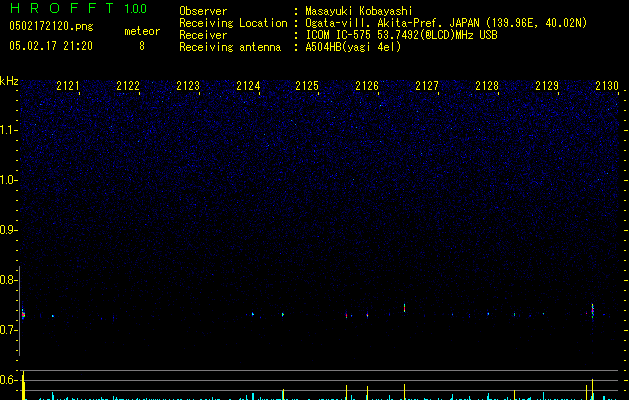Select the file name 0502172120.png
Image resolution: width=629 pixels, height=400 pixels.
click(x=51, y=26)
